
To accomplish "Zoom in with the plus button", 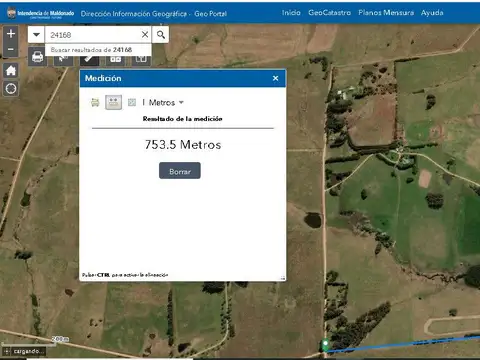I will [x=11, y=33].
